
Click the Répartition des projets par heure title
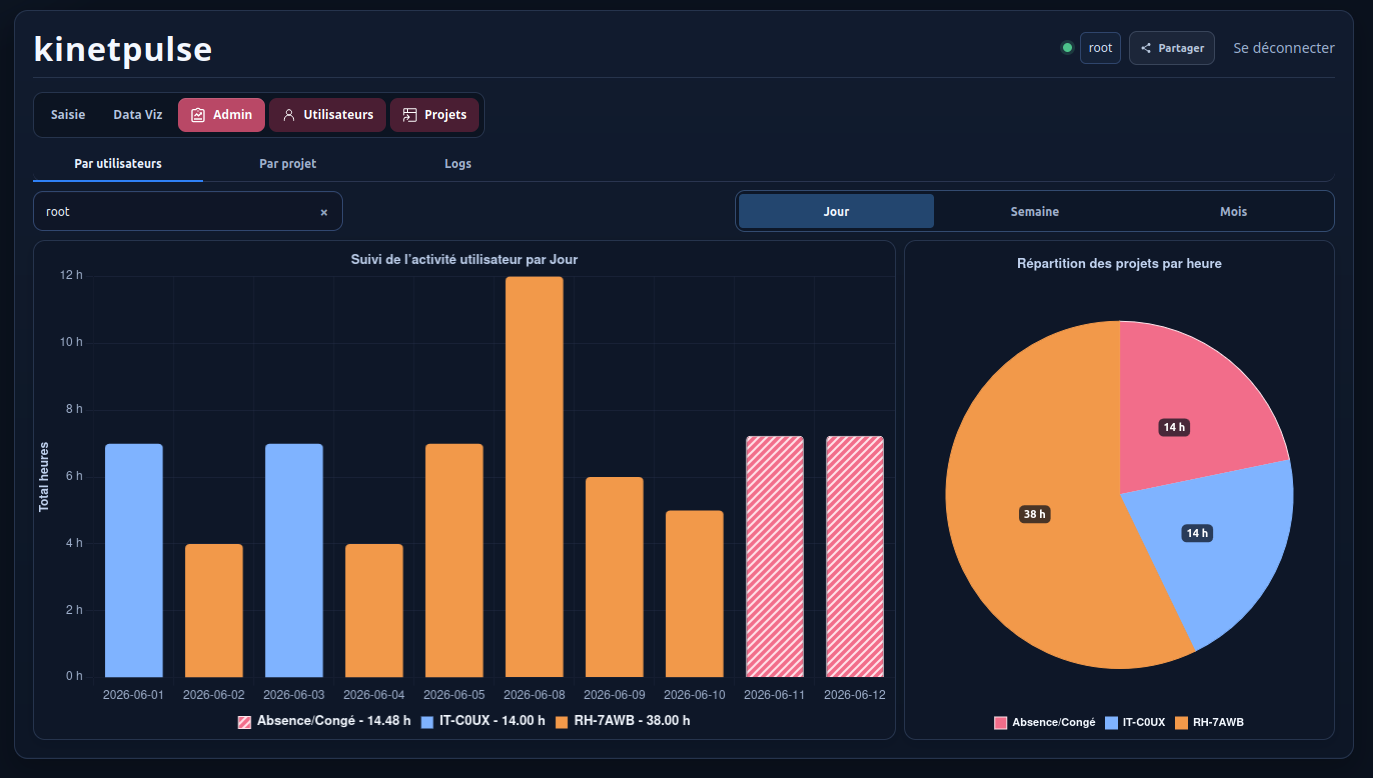click(1119, 264)
